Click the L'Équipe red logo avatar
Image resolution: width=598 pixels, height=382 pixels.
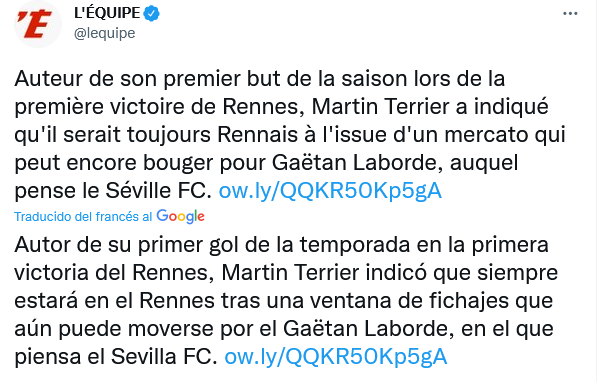point(37,24)
